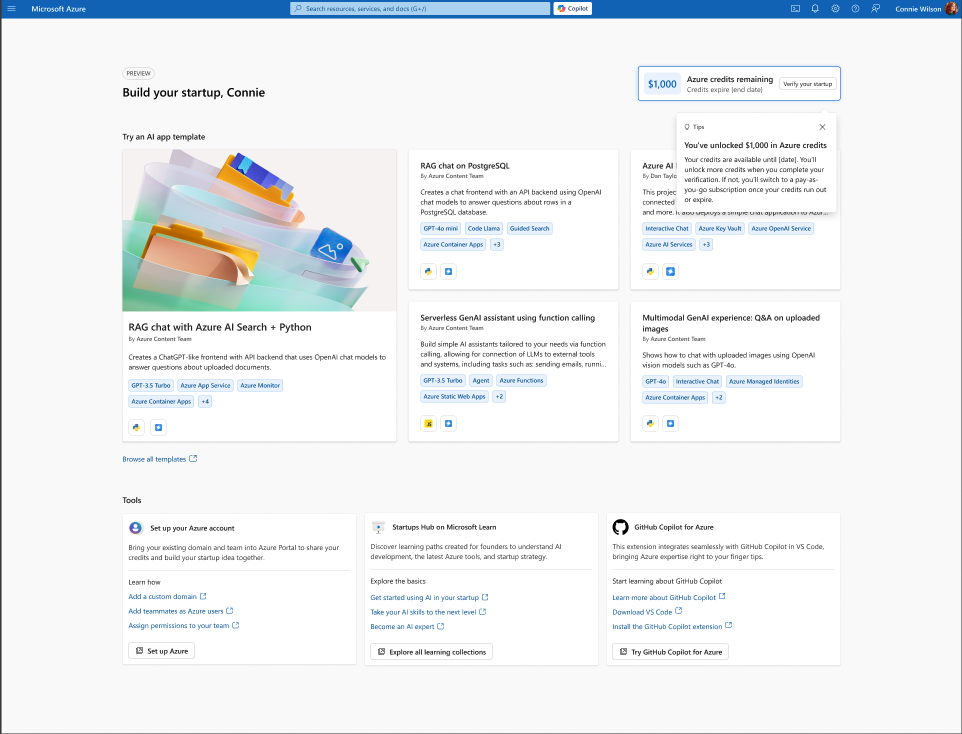The height and width of the screenshot is (734, 962).
Task: Open Cloud Shell from the top bar
Action: [795, 9]
